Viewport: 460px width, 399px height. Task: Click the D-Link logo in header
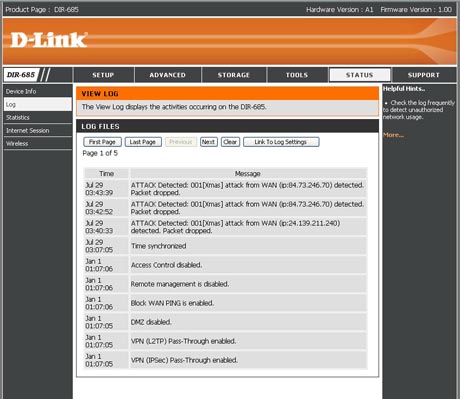point(49,40)
